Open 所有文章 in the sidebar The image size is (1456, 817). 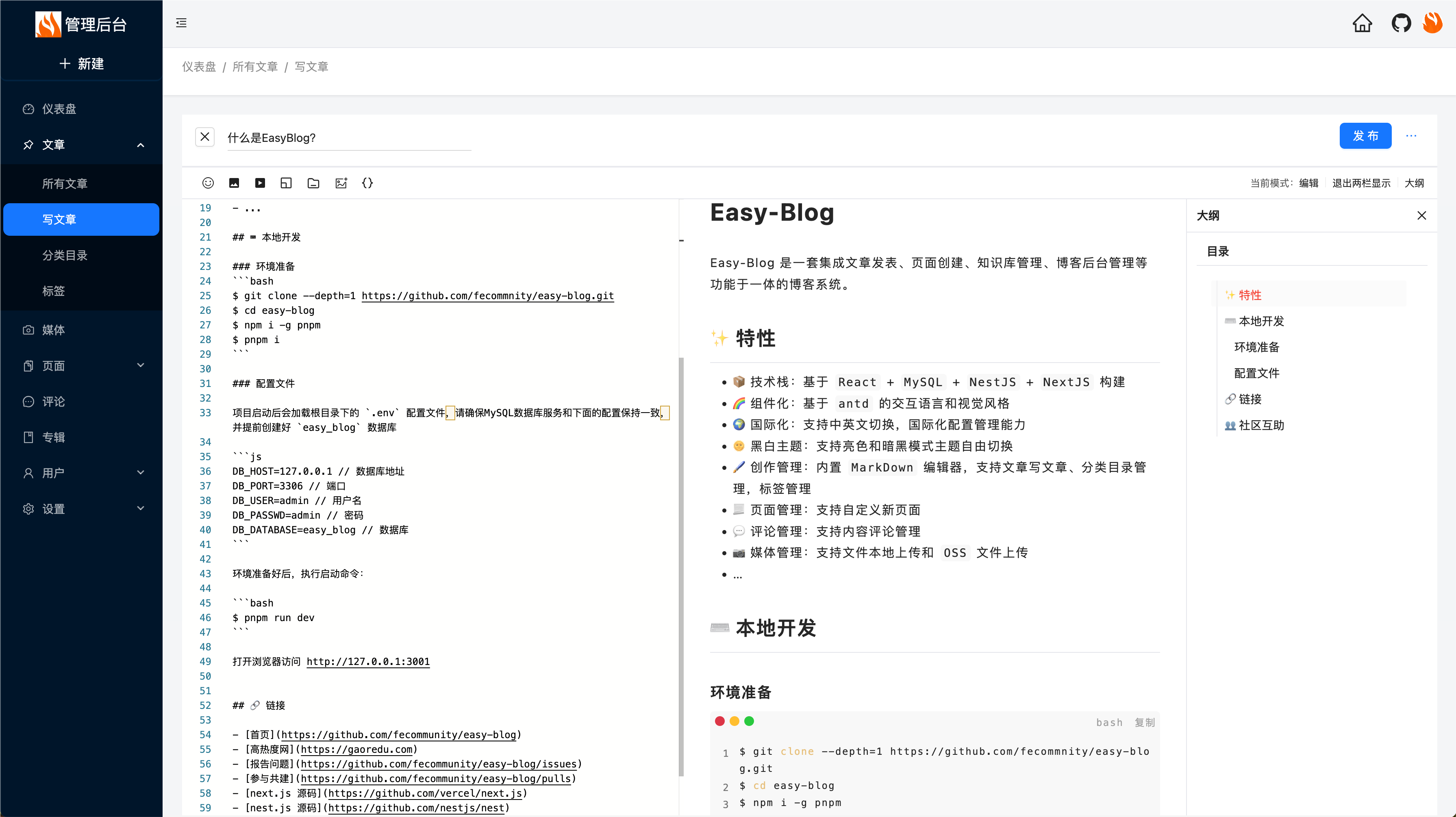pyautogui.click(x=81, y=184)
